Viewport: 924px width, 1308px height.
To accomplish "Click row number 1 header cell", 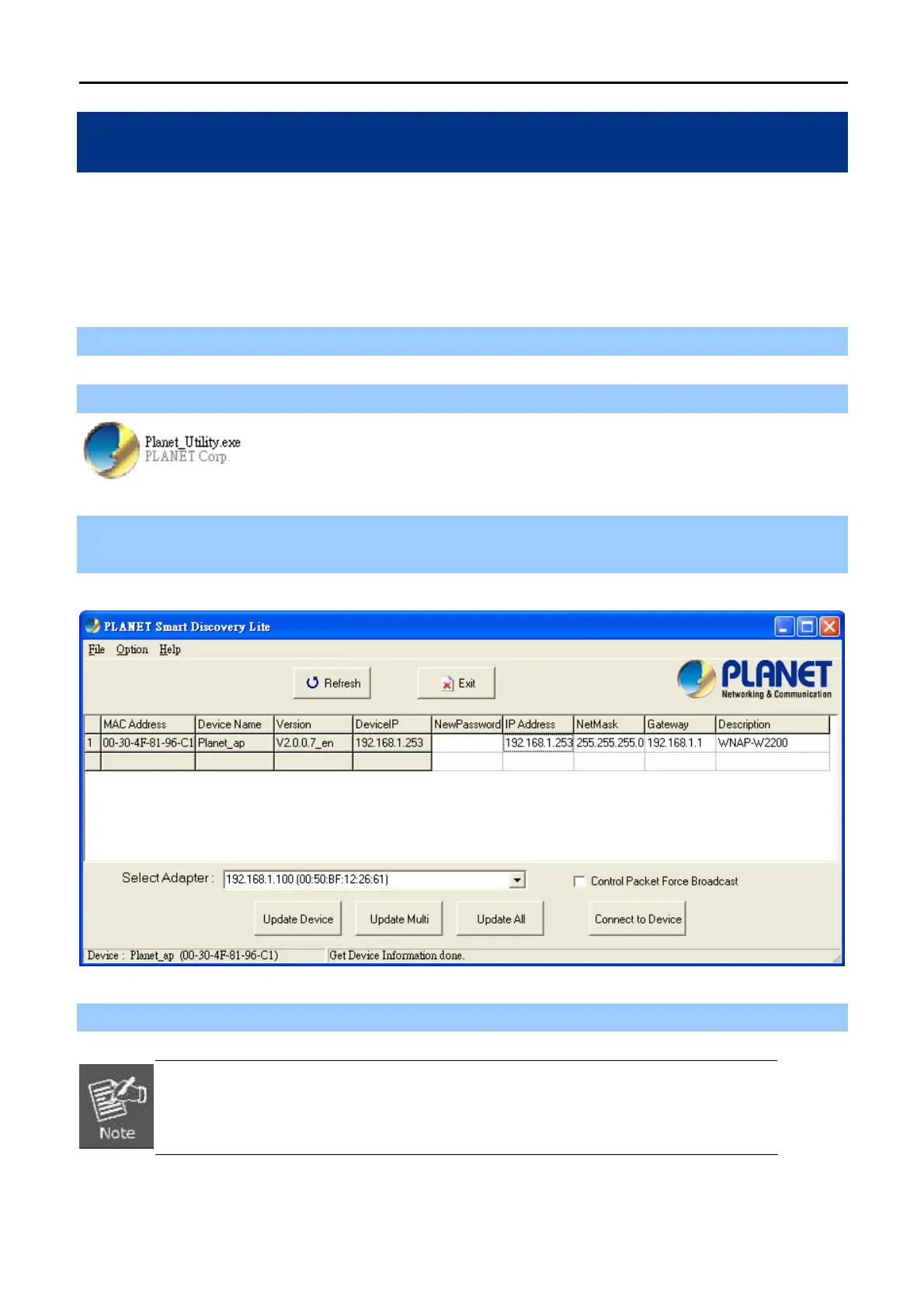I will 92,743.
